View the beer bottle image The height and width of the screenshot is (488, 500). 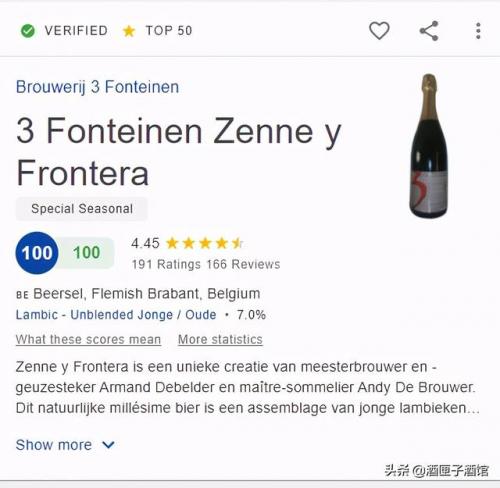tap(429, 146)
